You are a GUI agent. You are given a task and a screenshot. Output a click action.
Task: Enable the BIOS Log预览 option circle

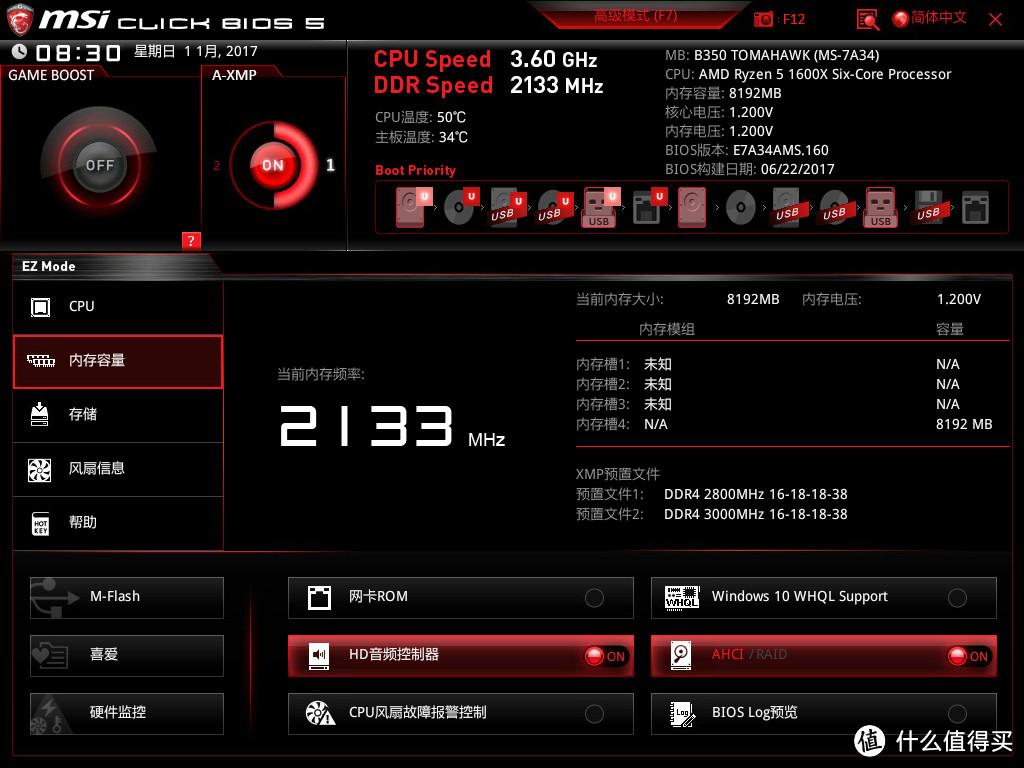pos(957,714)
